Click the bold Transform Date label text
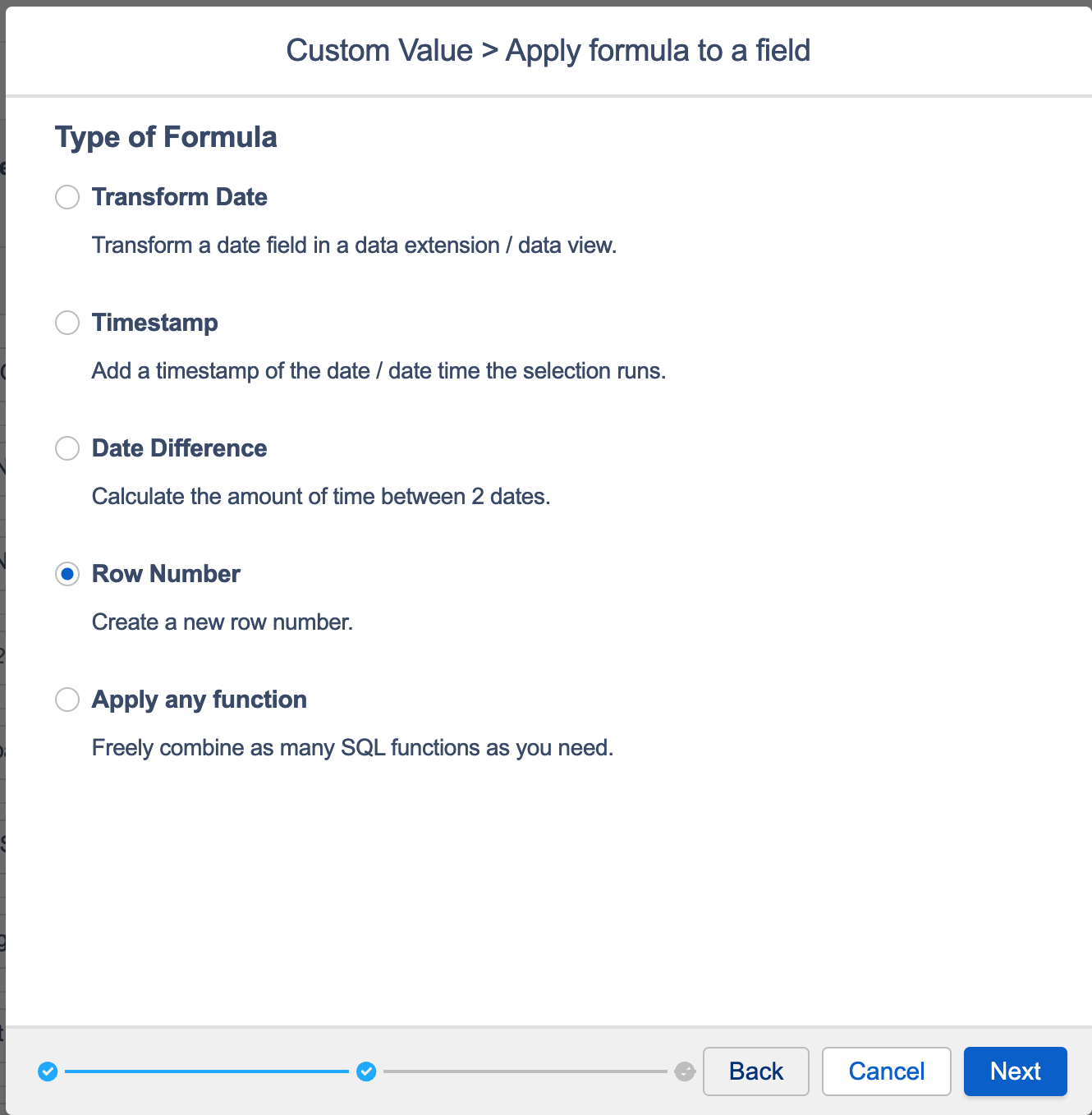 coord(180,197)
